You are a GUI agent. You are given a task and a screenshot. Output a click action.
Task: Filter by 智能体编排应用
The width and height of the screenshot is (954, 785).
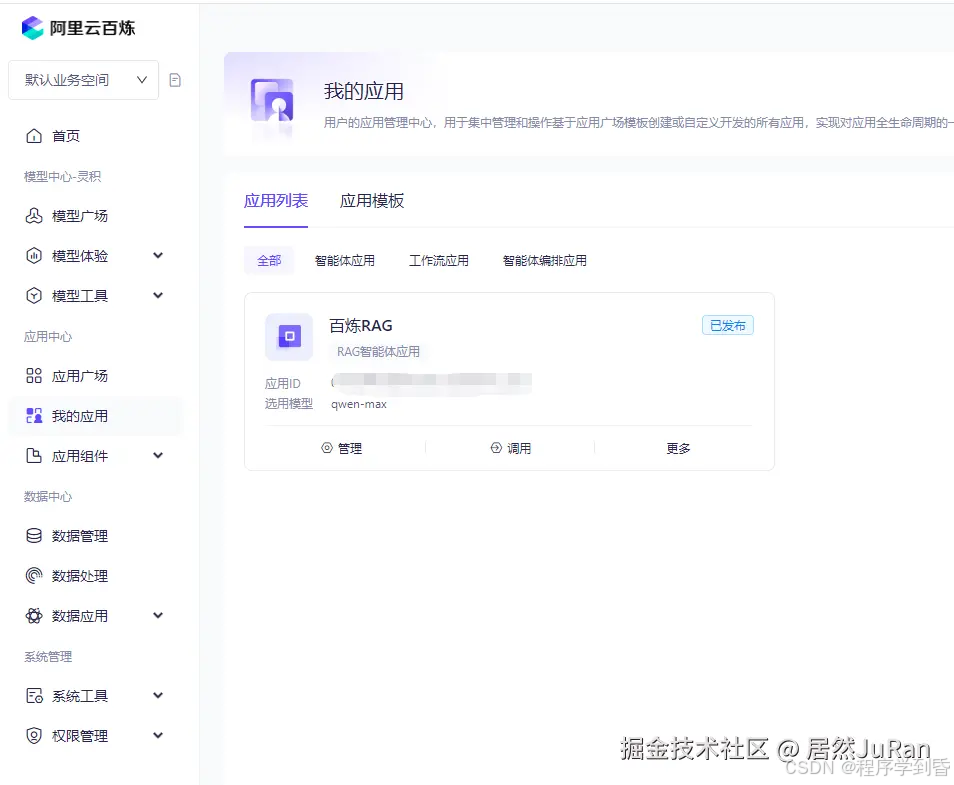(545, 260)
